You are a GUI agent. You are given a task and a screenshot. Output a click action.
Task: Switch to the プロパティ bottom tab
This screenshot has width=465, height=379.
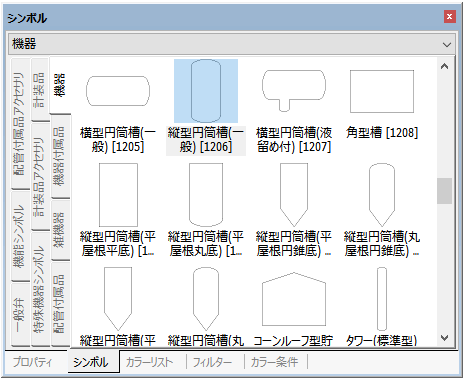[x=33, y=362]
